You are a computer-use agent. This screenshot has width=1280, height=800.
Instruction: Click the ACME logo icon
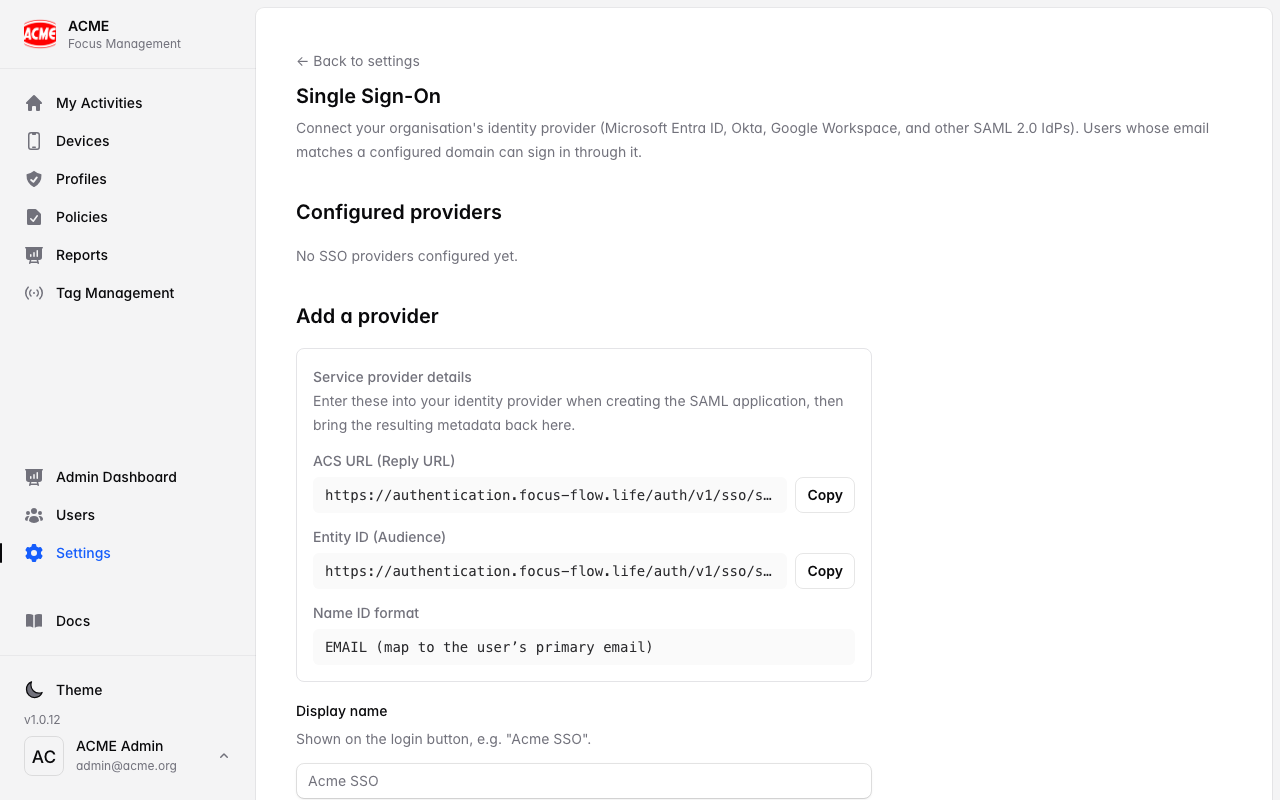click(40, 34)
